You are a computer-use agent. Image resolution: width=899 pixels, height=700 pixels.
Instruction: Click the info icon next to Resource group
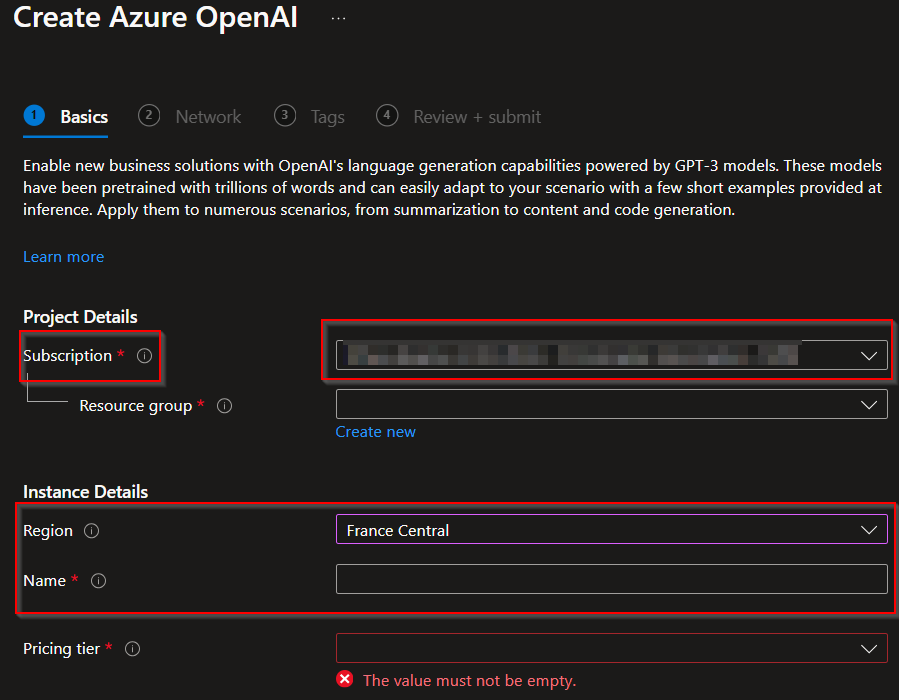point(224,406)
